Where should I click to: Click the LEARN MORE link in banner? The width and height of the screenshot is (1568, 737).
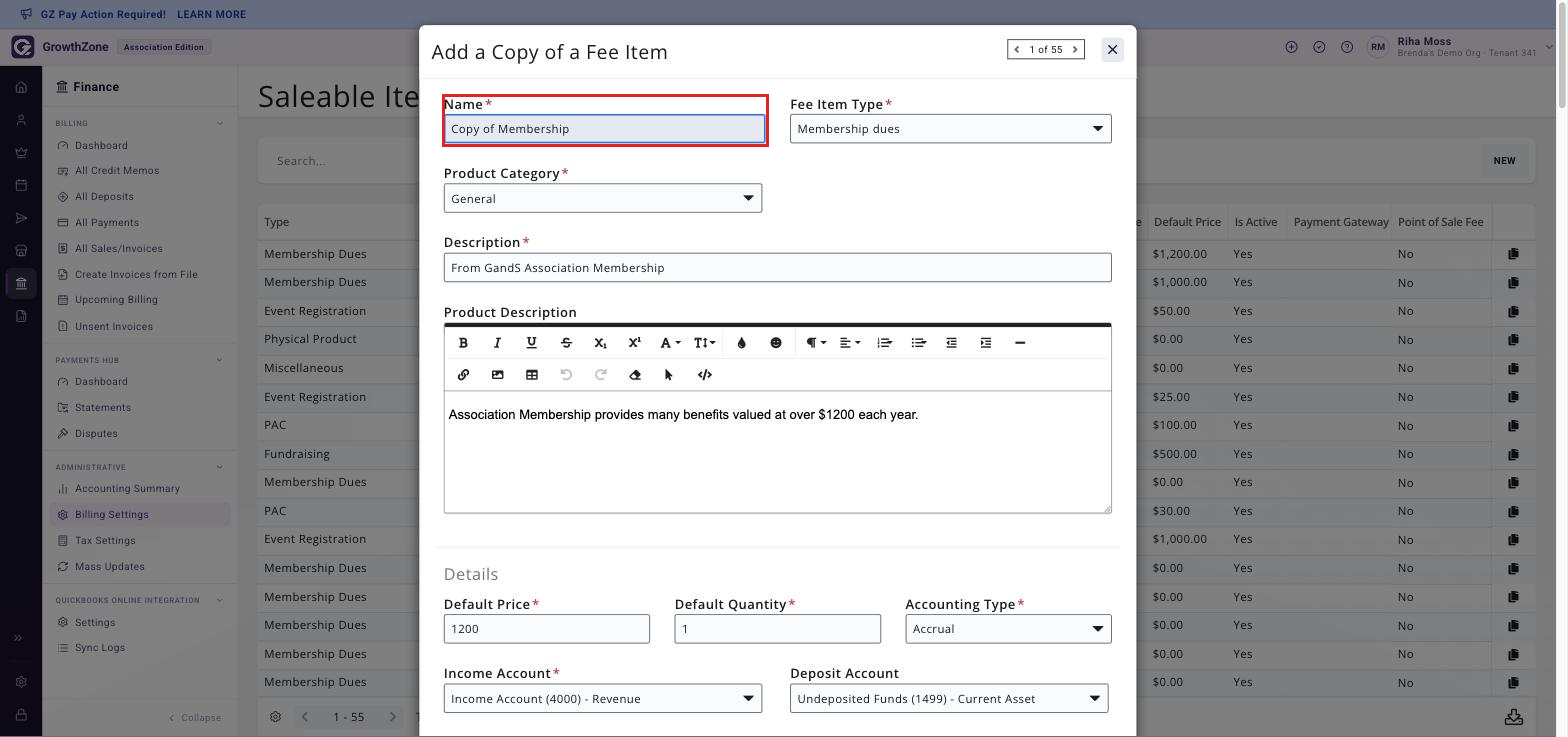point(211,15)
